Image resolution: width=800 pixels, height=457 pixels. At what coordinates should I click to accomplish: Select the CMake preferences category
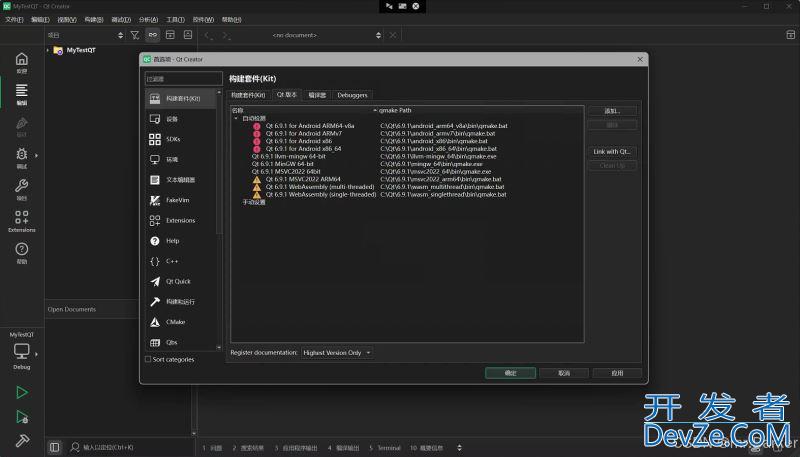[175, 322]
